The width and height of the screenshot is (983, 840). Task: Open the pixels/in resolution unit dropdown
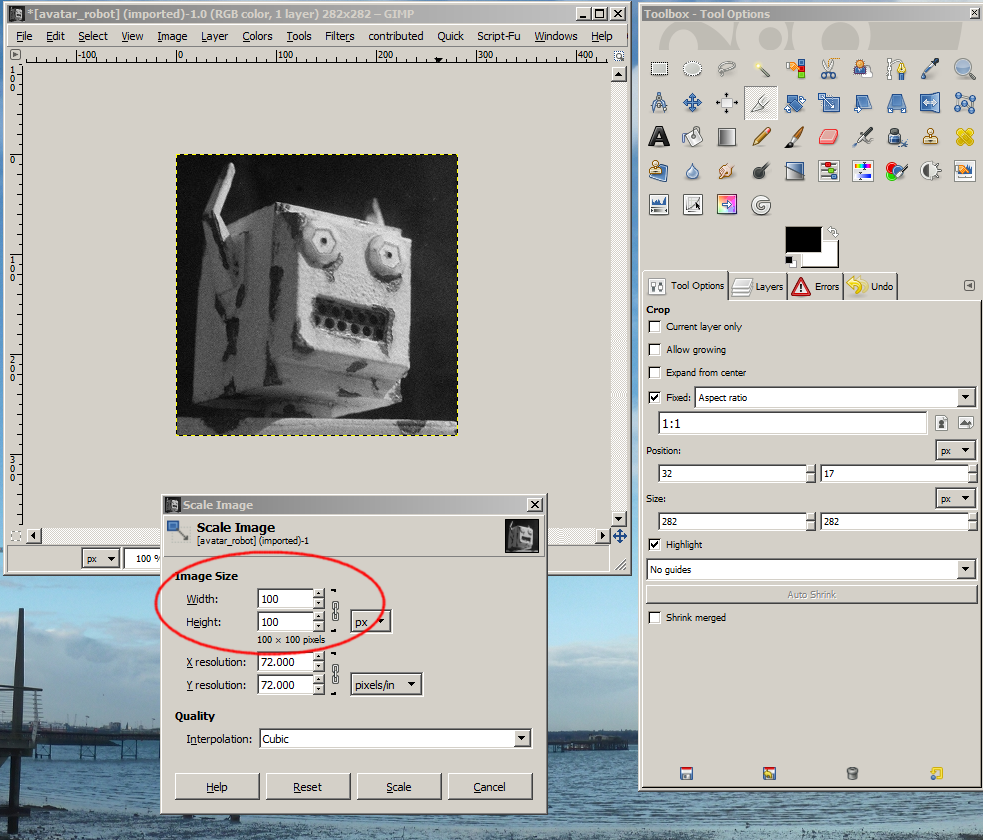(387, 685)
